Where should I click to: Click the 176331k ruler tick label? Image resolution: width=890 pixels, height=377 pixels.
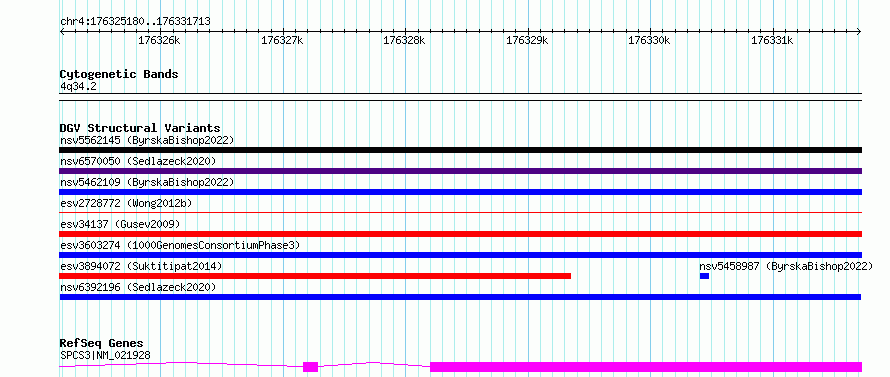(772, 41)
